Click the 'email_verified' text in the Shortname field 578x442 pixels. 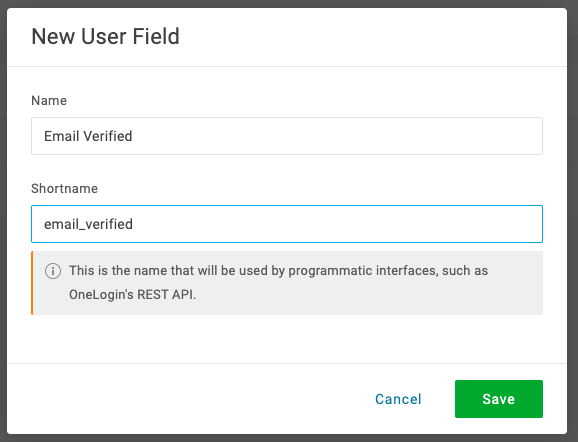coord(88,224)
